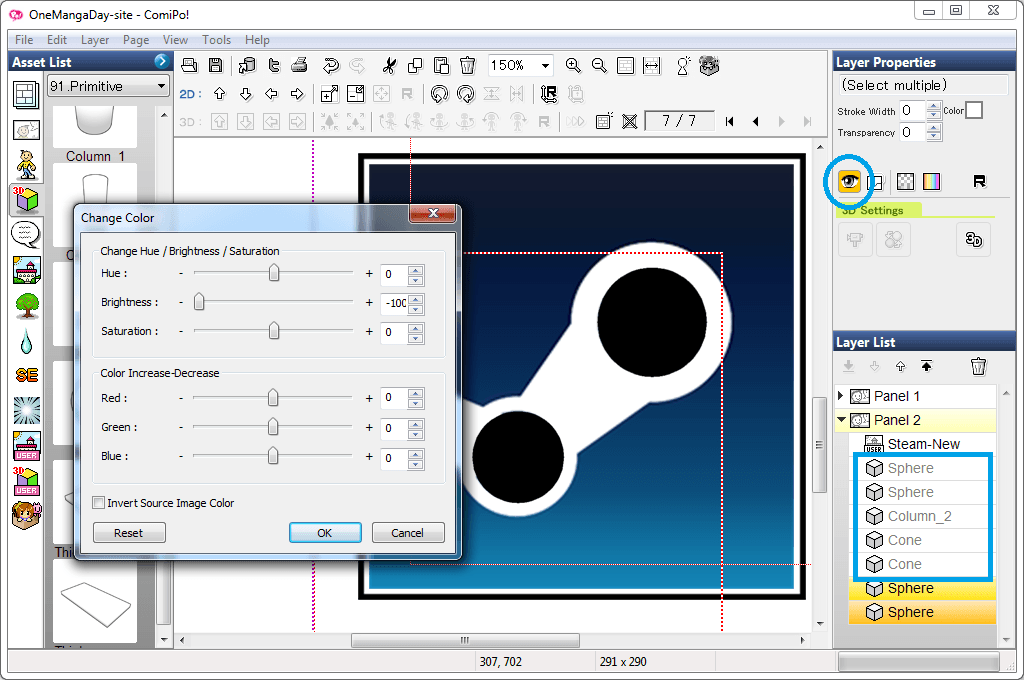Open the File menu

[24, 40]
